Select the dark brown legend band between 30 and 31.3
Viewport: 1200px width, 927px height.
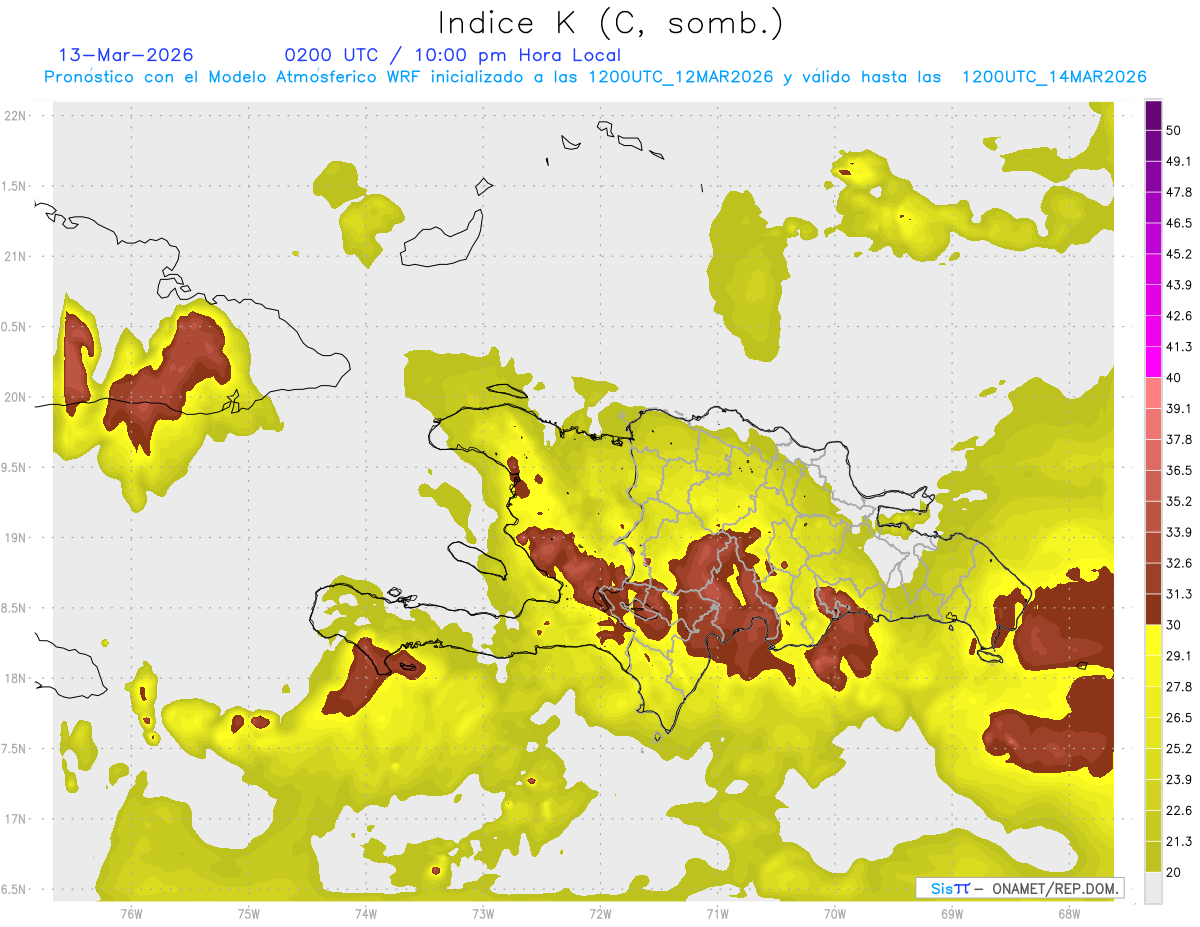pyautogui.click(x=1153, y=609)
